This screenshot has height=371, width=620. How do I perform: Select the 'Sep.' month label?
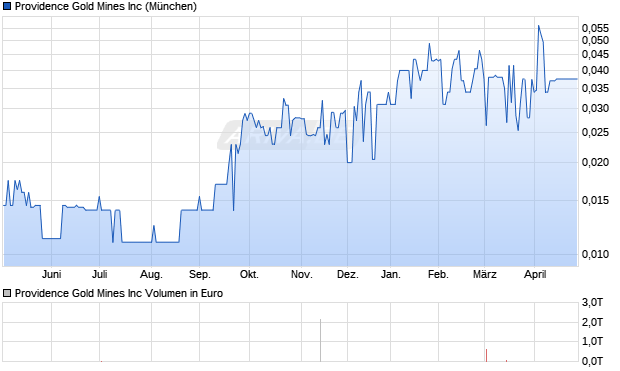point(200,274)
